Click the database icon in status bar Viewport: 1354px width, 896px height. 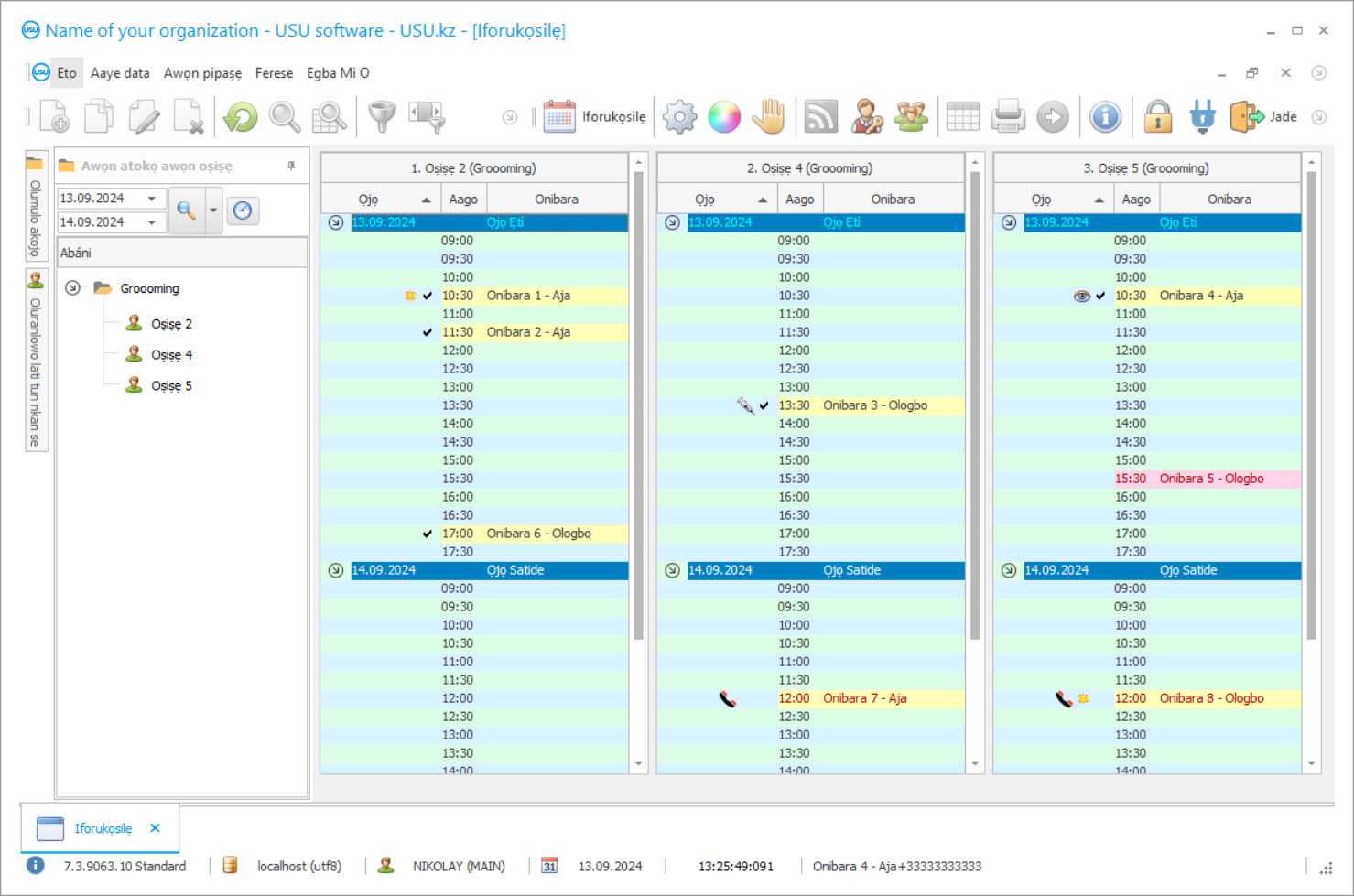coord(230,865)
